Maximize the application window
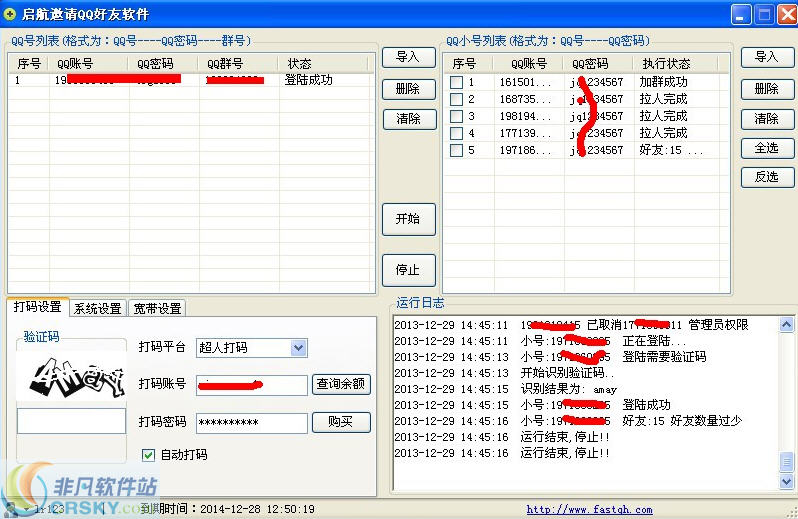The width and height of the screenshot is (798, 519). pyautogui.click(x=764, y=14)
